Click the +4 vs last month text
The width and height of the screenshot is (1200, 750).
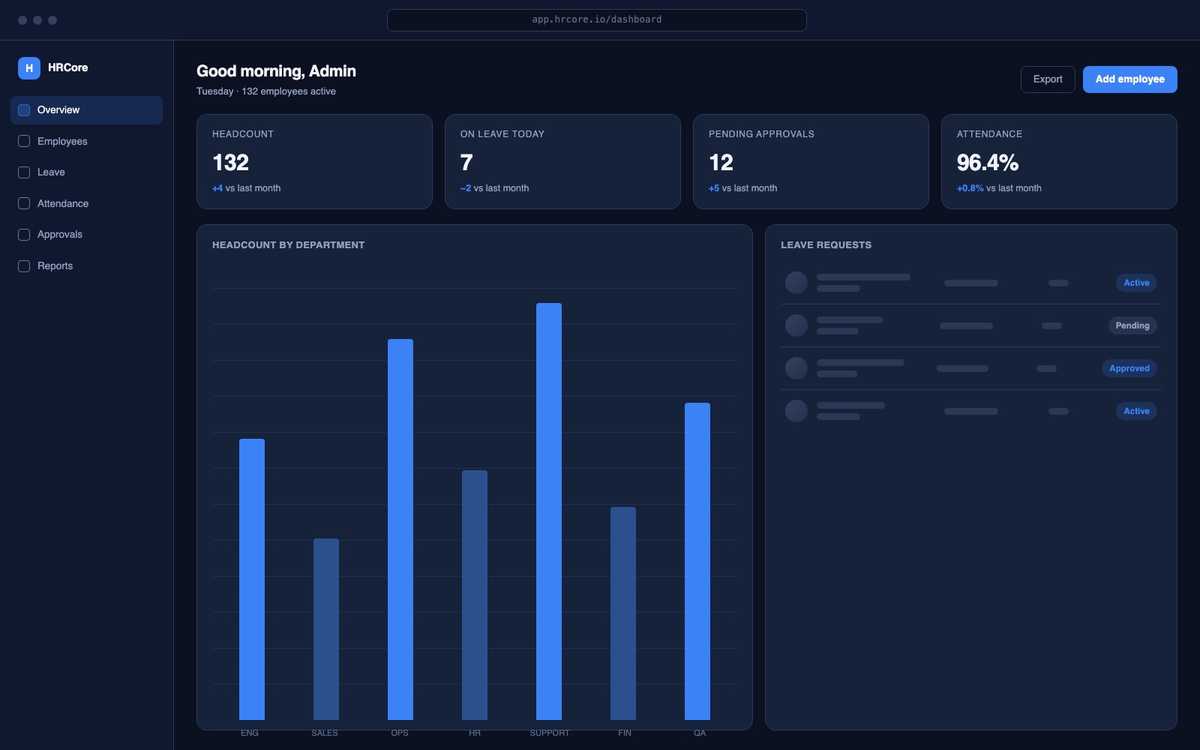pyautogui.click(x=246, y=188)
